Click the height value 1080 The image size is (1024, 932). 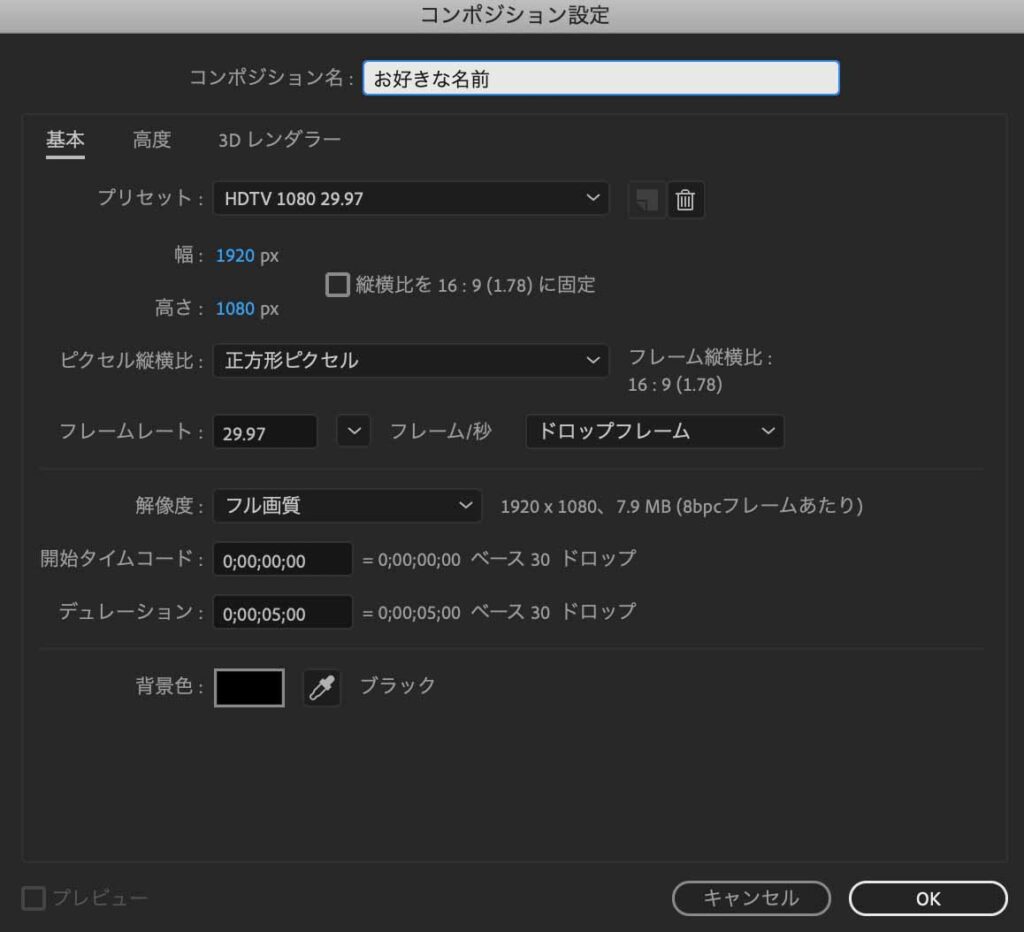235,308
